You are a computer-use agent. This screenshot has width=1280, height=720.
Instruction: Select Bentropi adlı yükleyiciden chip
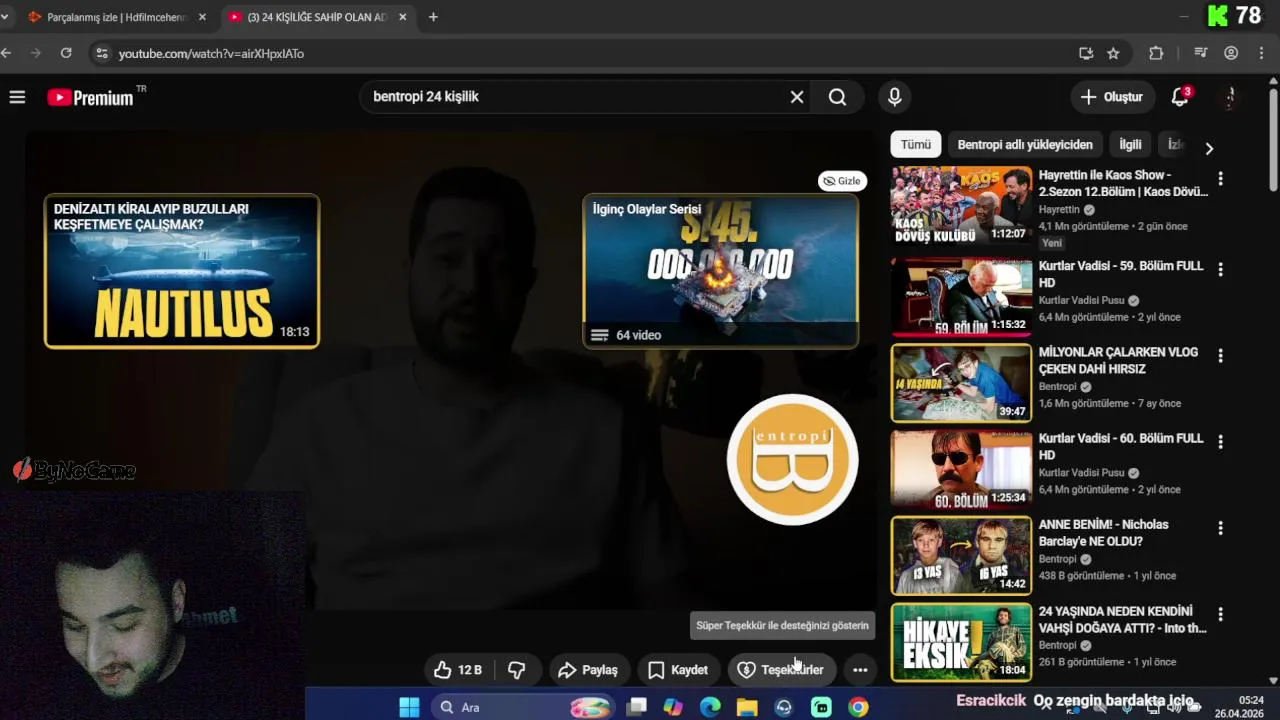[x=1025, y=144]
